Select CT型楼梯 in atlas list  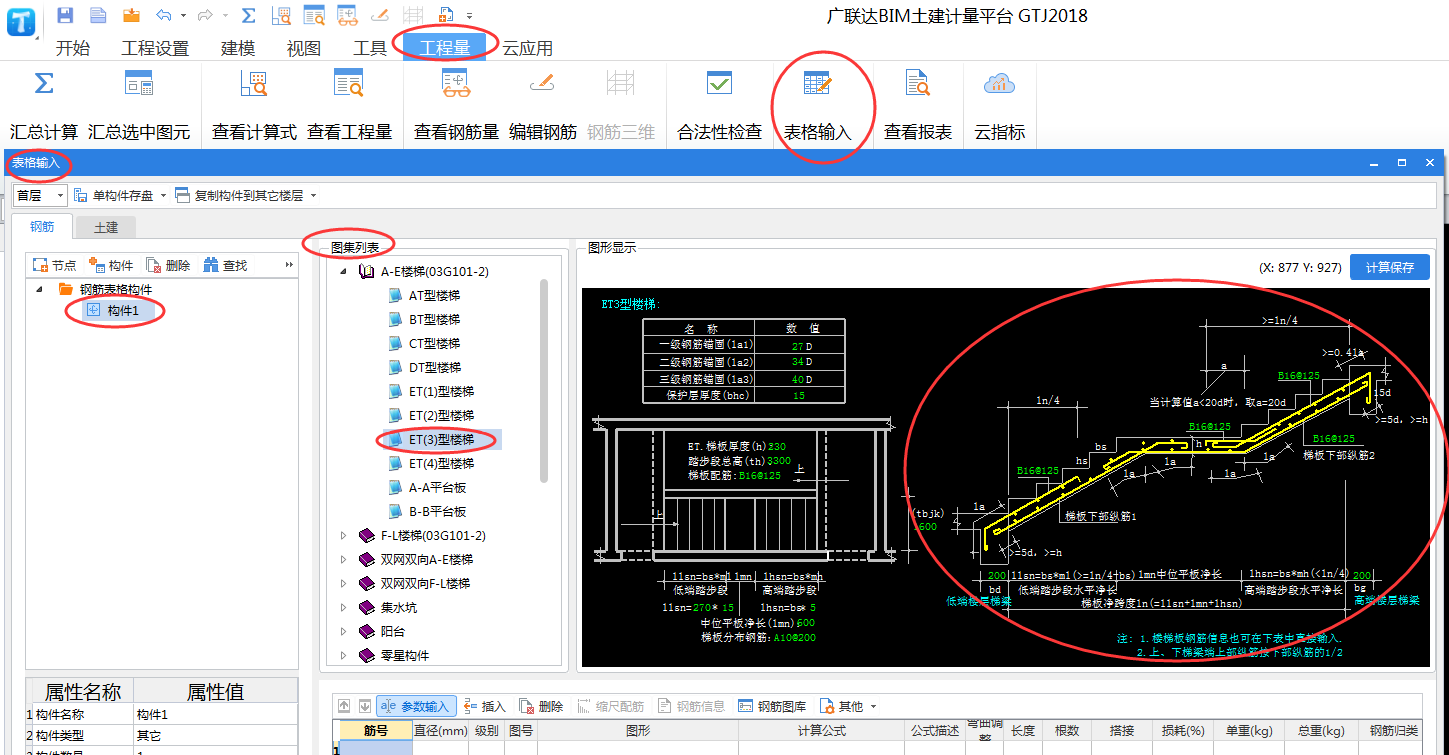click(434, 343)
